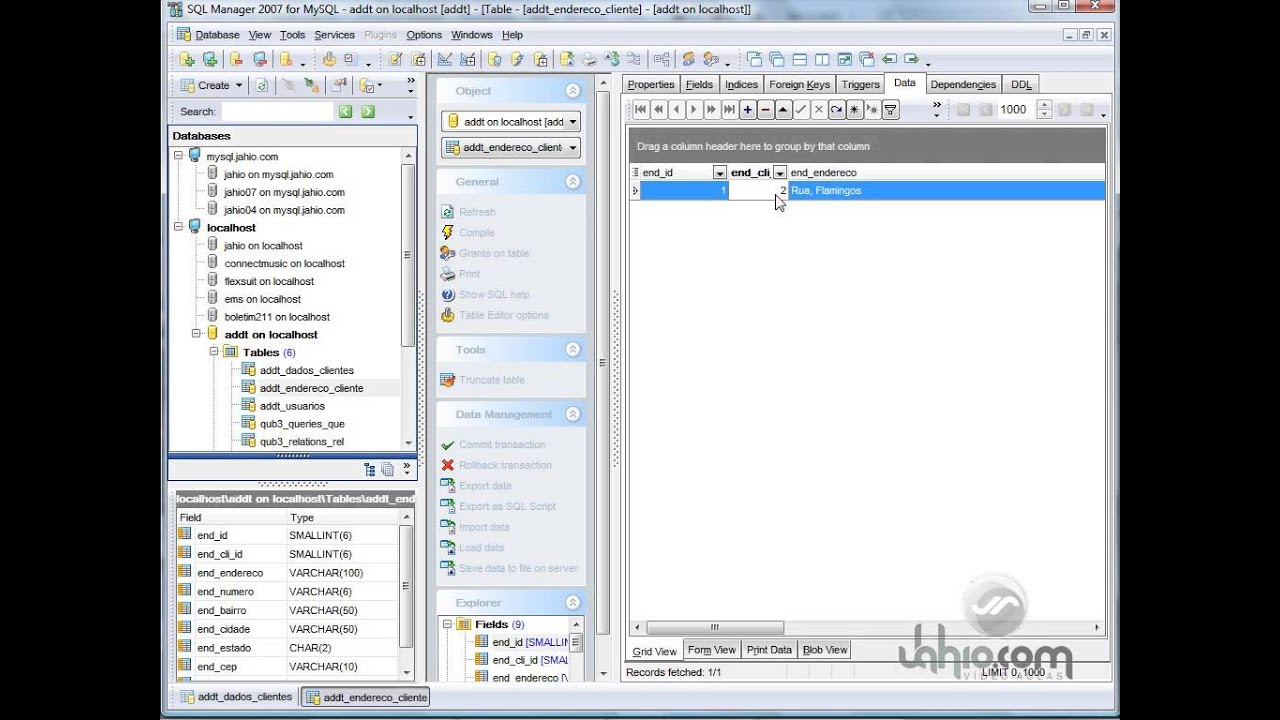Click the Export data link
Screen dimensions: 1280x720
point(485,486)
